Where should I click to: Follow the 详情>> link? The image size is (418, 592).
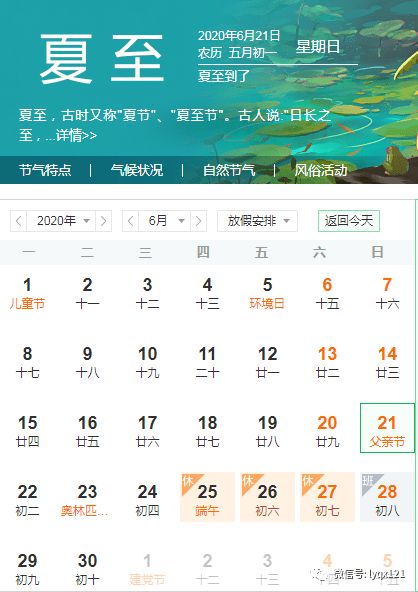click(x=77, y=135)
